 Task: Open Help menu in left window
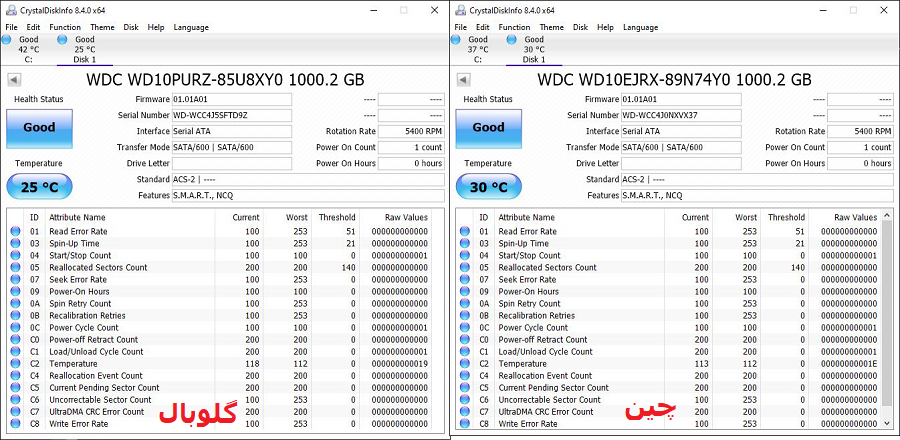156,27
